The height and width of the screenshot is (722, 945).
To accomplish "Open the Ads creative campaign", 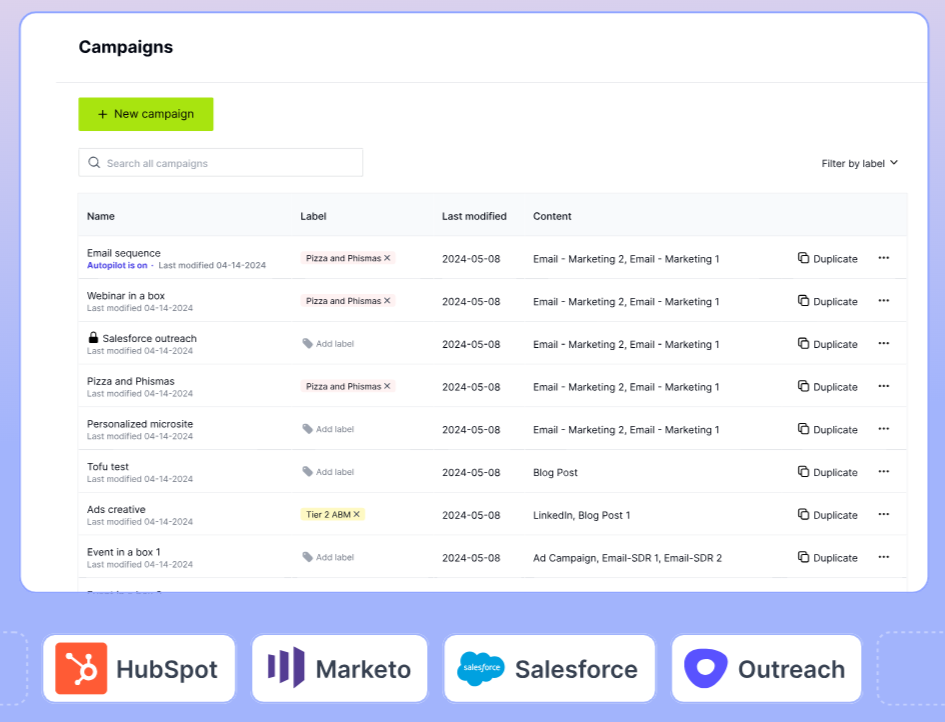I will 116,510.
